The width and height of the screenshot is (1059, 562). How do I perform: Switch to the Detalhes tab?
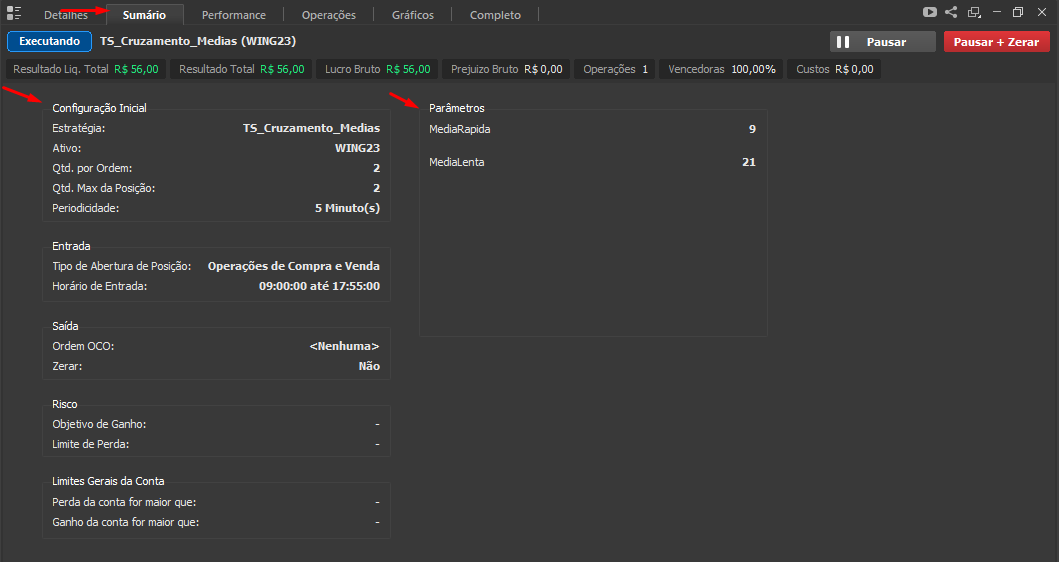(x=66, y=15)
